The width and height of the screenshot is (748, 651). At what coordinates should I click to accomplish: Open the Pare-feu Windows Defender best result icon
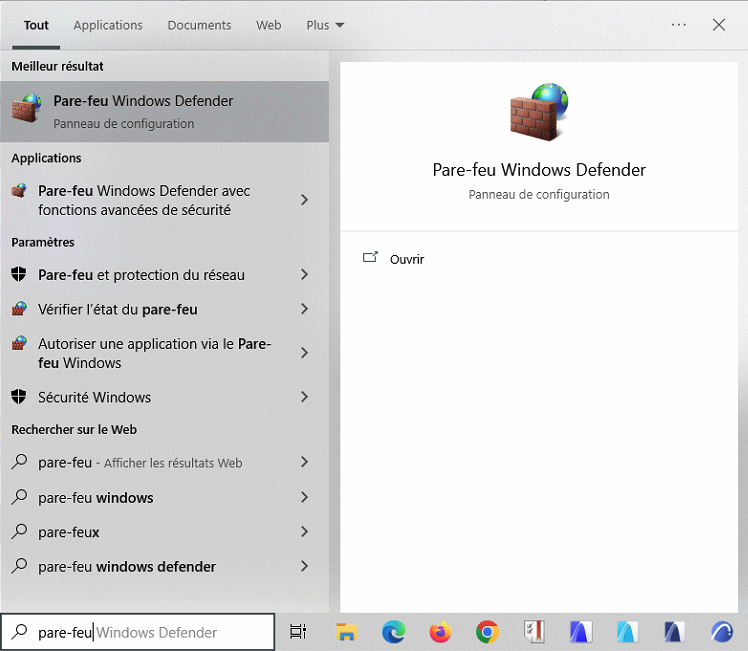tap(26, 109)
